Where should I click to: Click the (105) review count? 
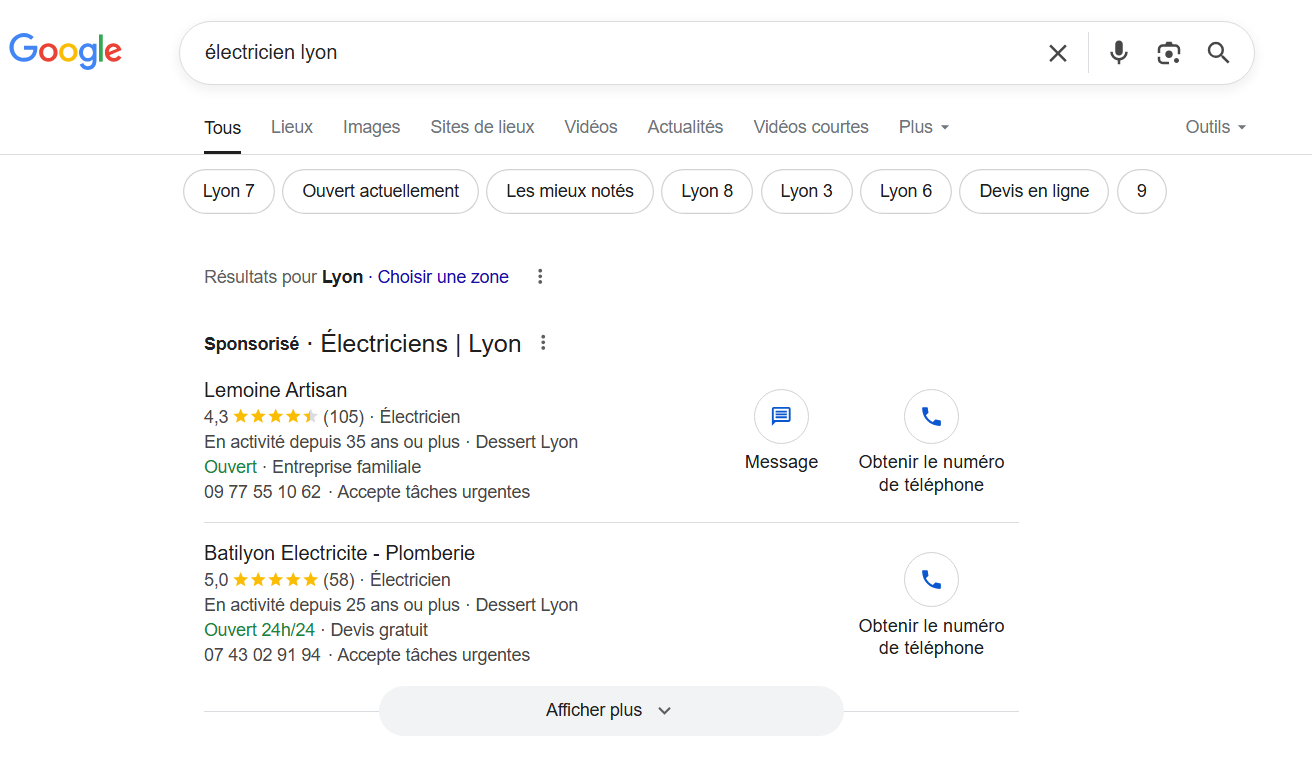(x=343, y=417)
